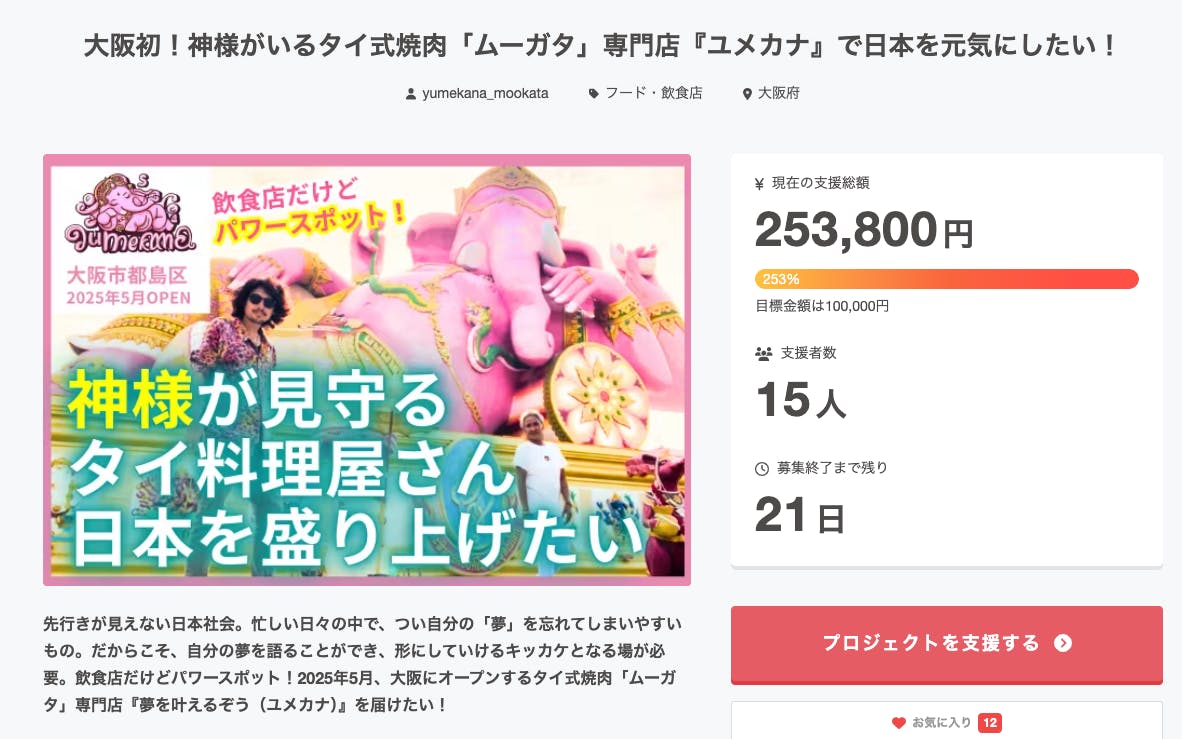
Task: Click the tag icon before フード・飲食店
Action: click(594, 94)
